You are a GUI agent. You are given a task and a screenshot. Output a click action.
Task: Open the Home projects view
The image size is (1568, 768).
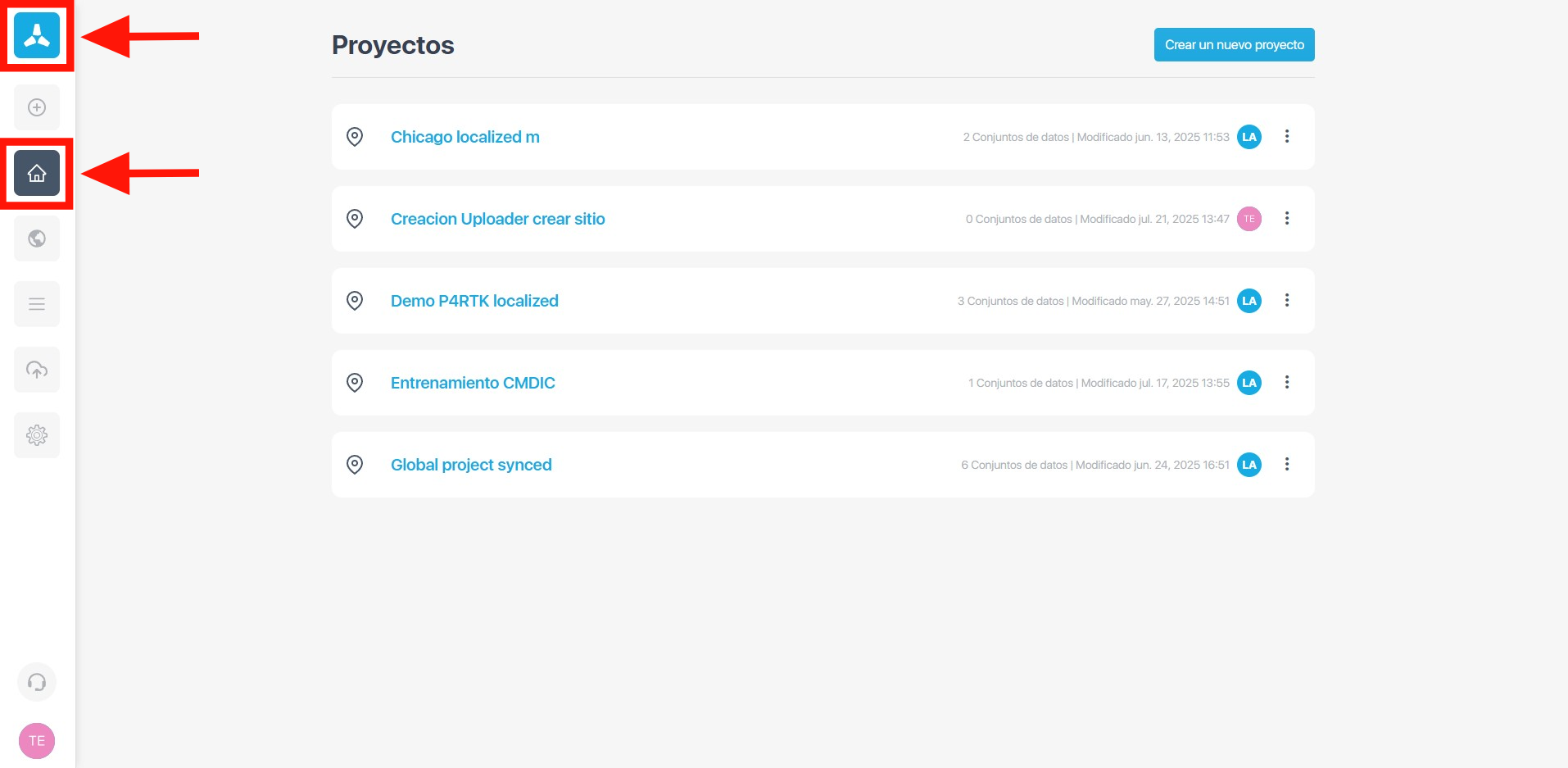36,173
